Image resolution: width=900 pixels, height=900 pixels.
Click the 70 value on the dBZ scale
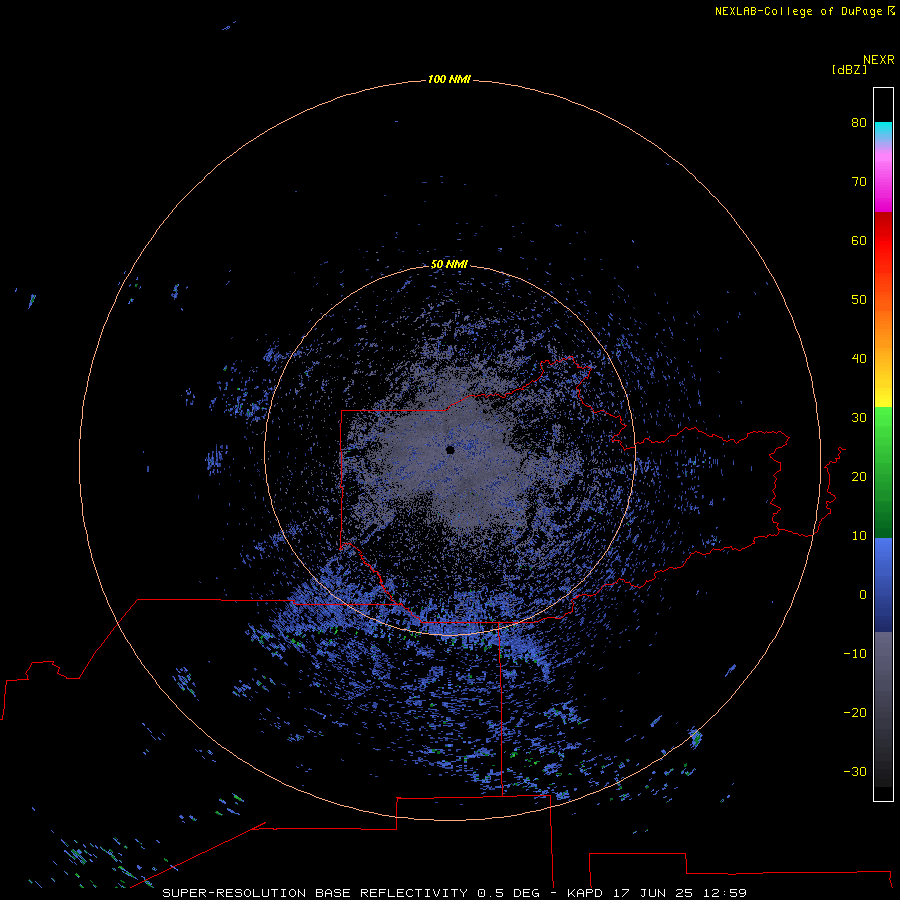click(x=859, y=182)
